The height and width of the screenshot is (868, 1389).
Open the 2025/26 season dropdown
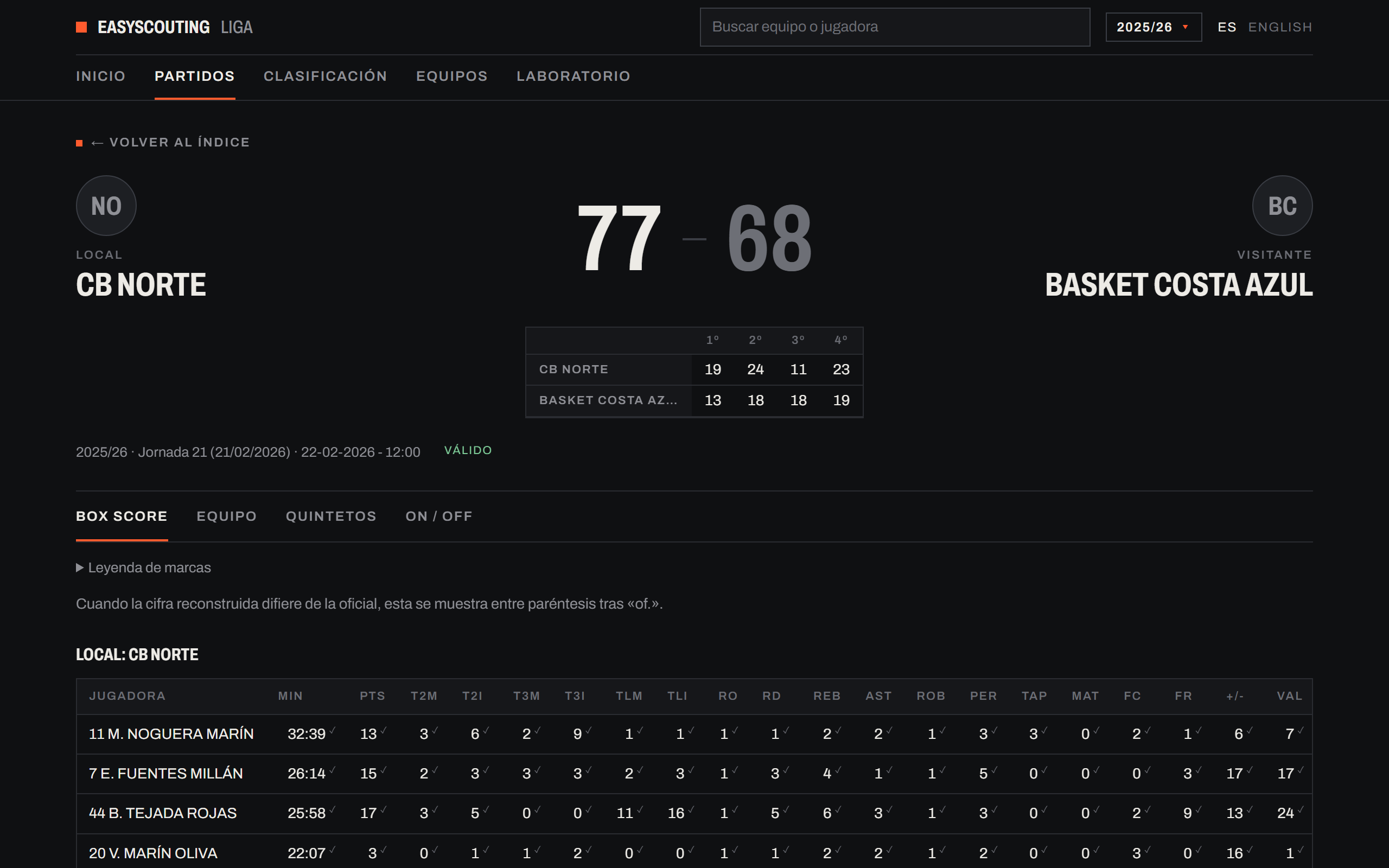[1154, 27]
